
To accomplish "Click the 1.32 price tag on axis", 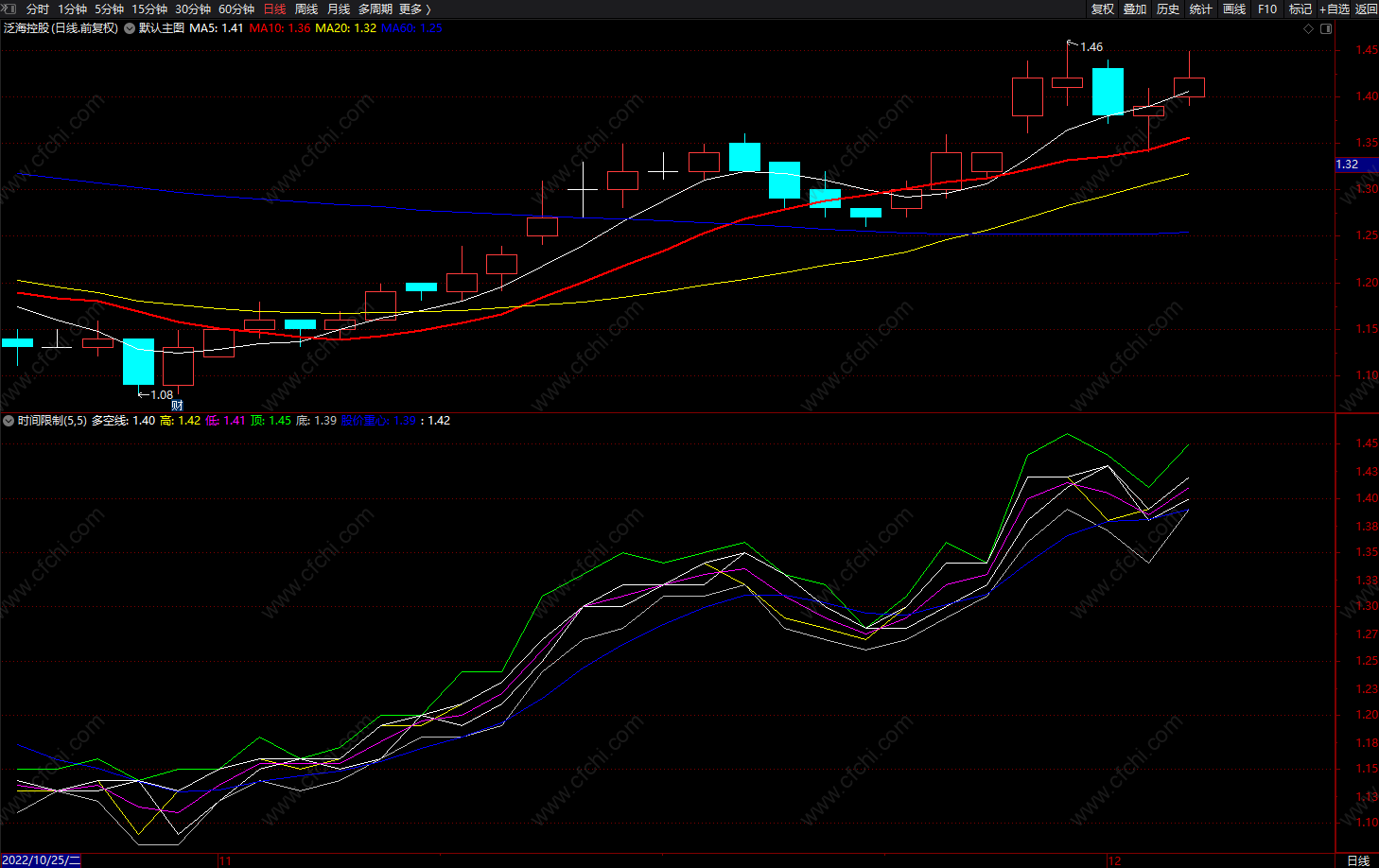I will (1356, 165).
